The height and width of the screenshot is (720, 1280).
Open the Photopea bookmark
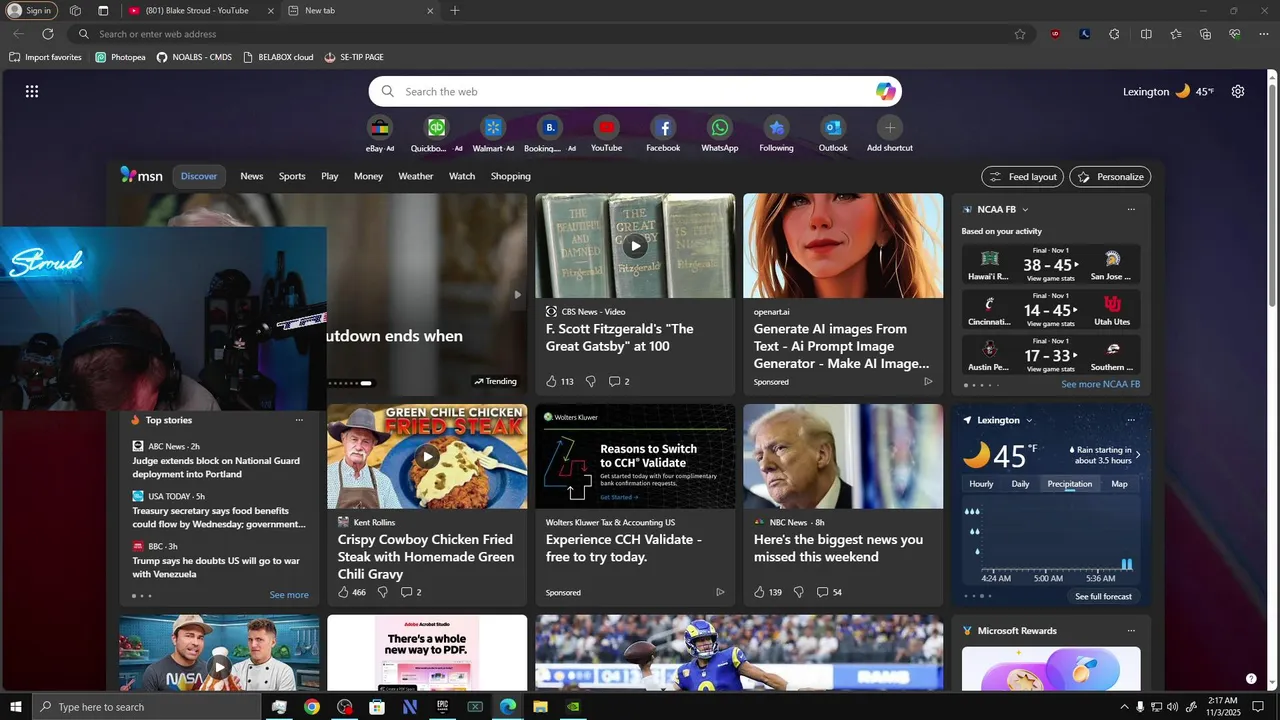120,57
